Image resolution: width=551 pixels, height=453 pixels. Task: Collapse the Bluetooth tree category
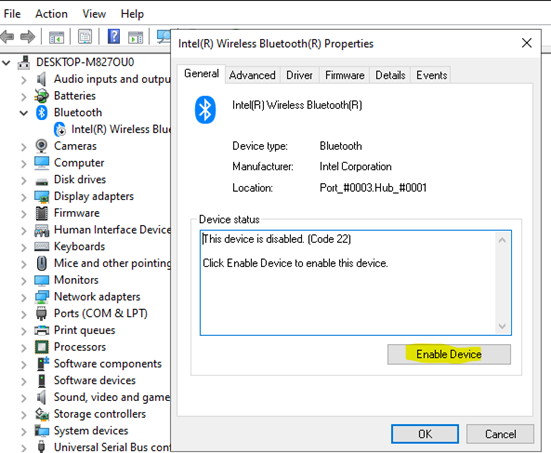click(24, 113)
